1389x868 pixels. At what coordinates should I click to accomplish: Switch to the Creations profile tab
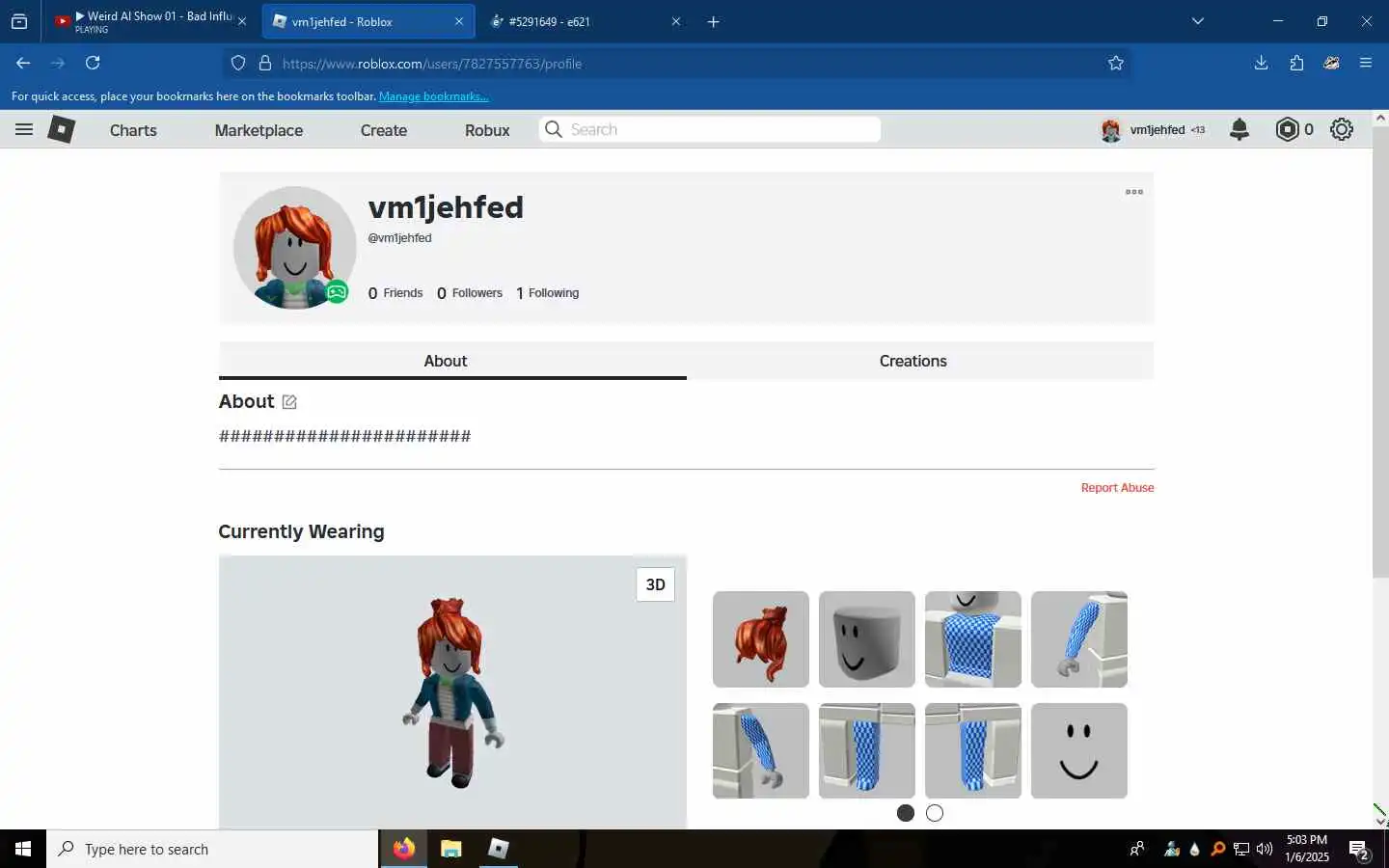click(912, 361)
